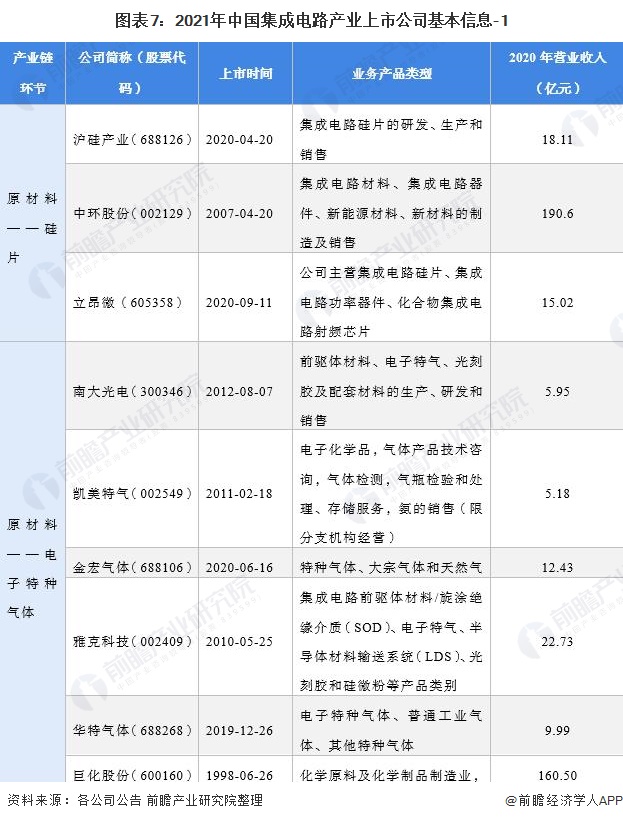
Task: Select the "产业链环节" column header
Action: pyautogui.click(x=32, y=73)
